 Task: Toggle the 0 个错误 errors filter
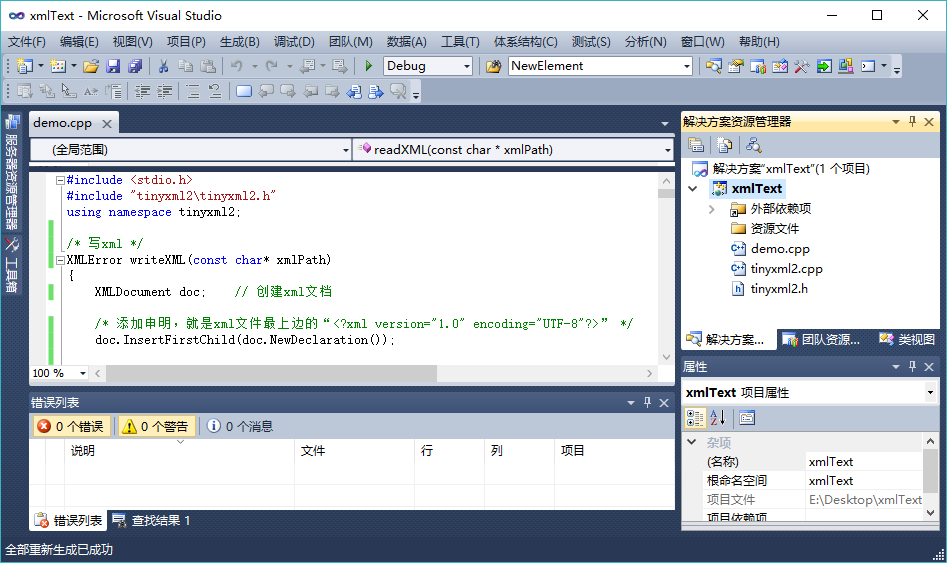click(x=71, y=426)
